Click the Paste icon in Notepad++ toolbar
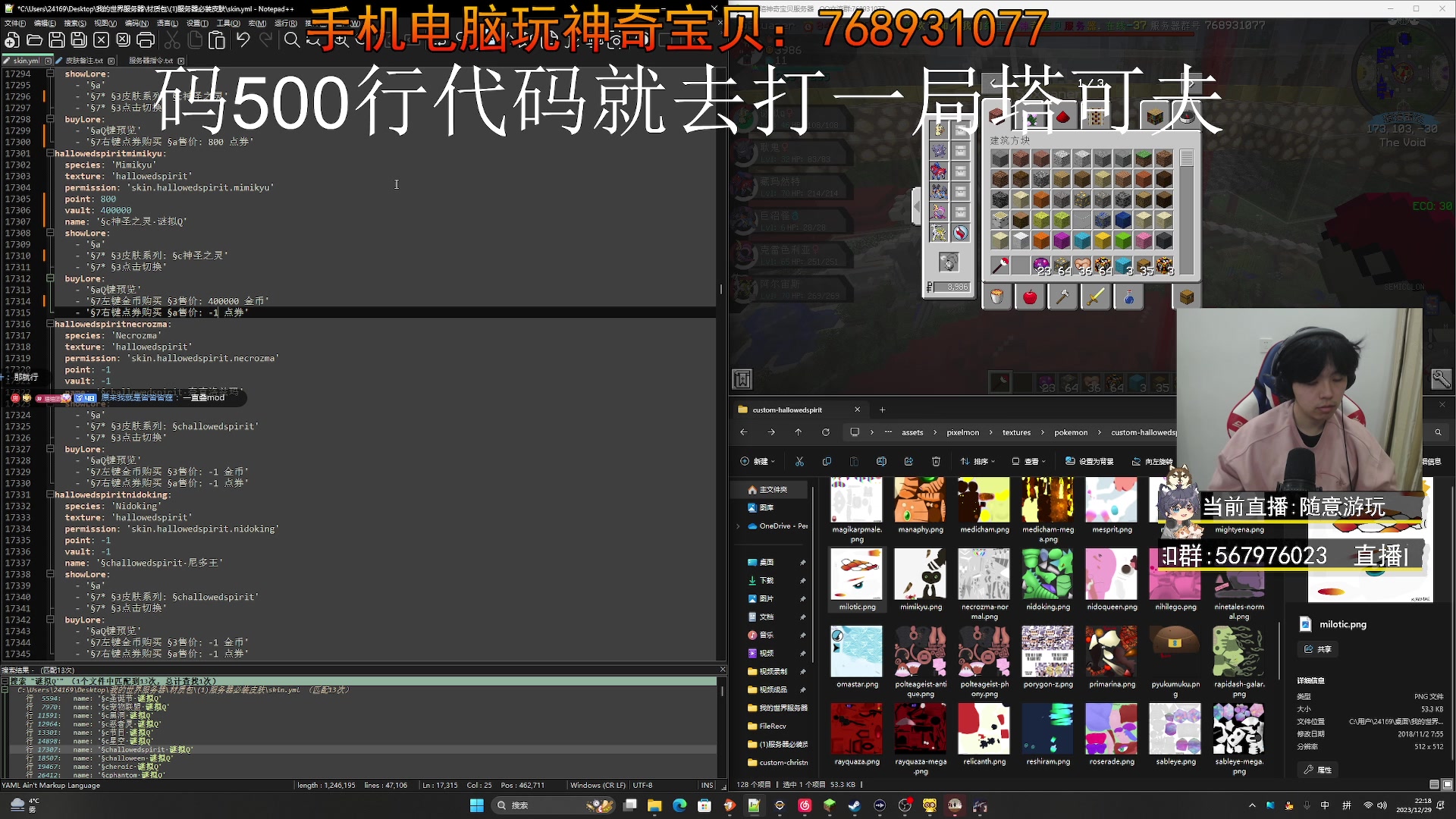Viewport: 1456px width, 819px height. pyautogui.click(x=217, y=40)
